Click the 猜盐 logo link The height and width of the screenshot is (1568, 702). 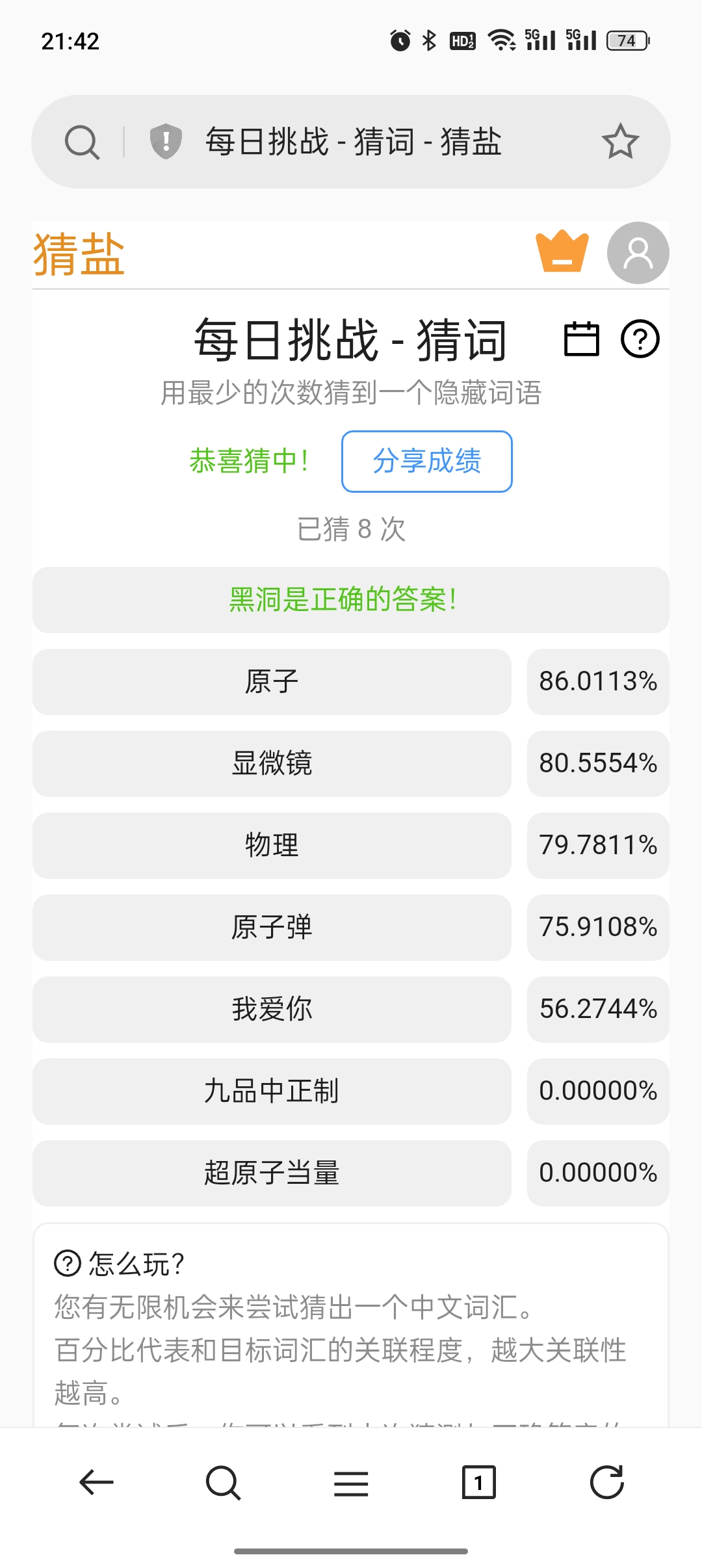click(79, 254)
